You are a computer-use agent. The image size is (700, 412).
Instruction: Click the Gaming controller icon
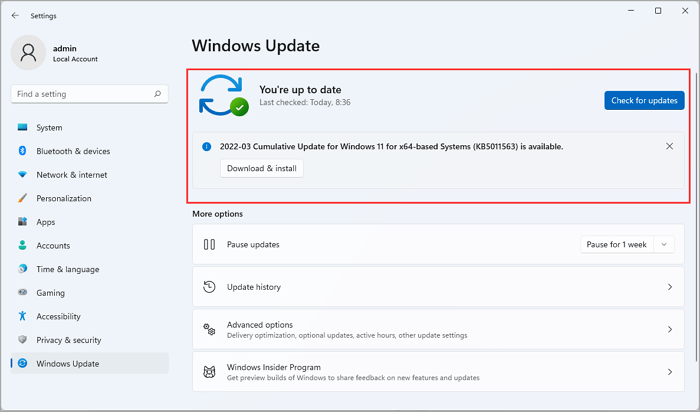pyautogui.click(x=22, y=292)
